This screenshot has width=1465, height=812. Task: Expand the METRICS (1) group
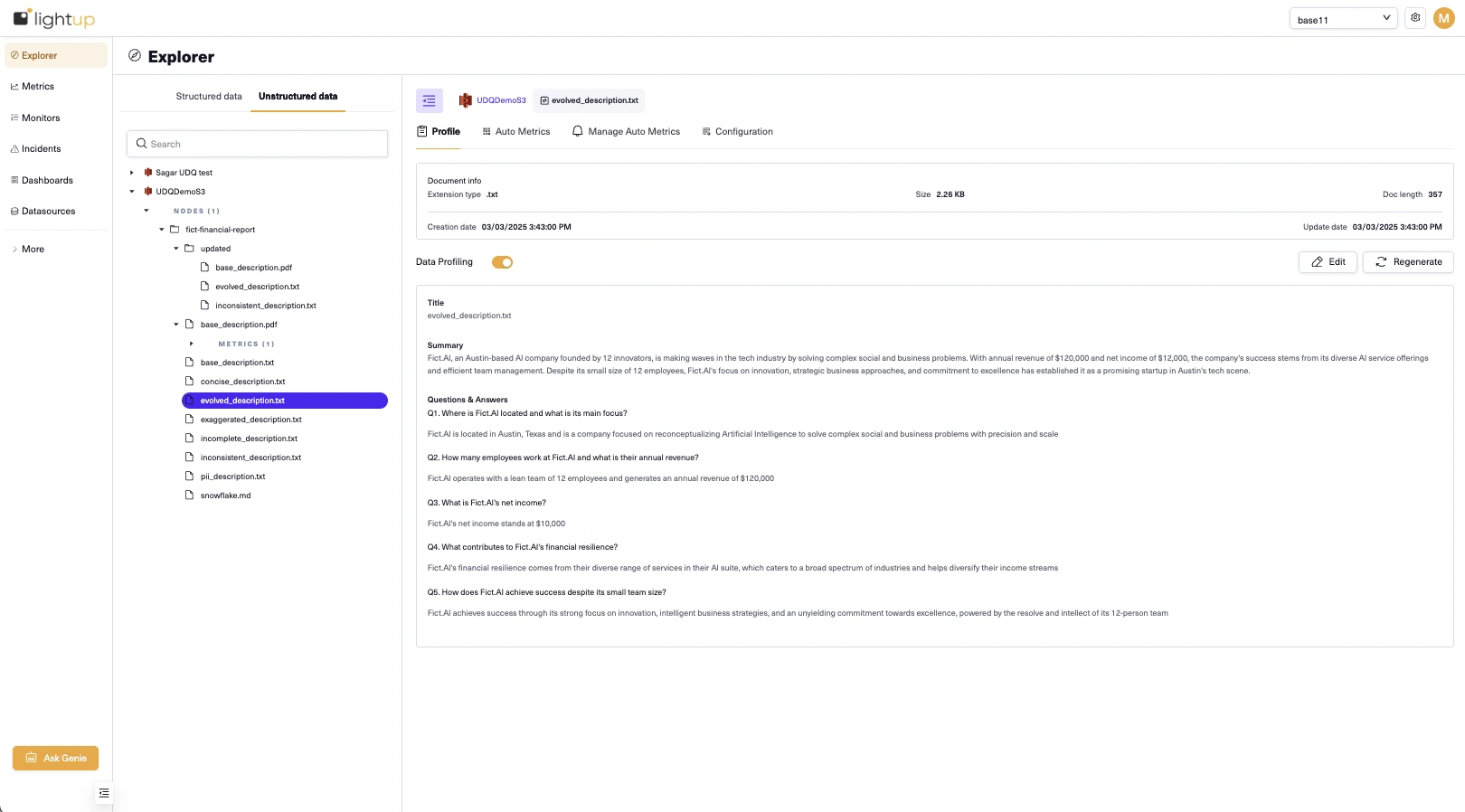tap(192, 344)
